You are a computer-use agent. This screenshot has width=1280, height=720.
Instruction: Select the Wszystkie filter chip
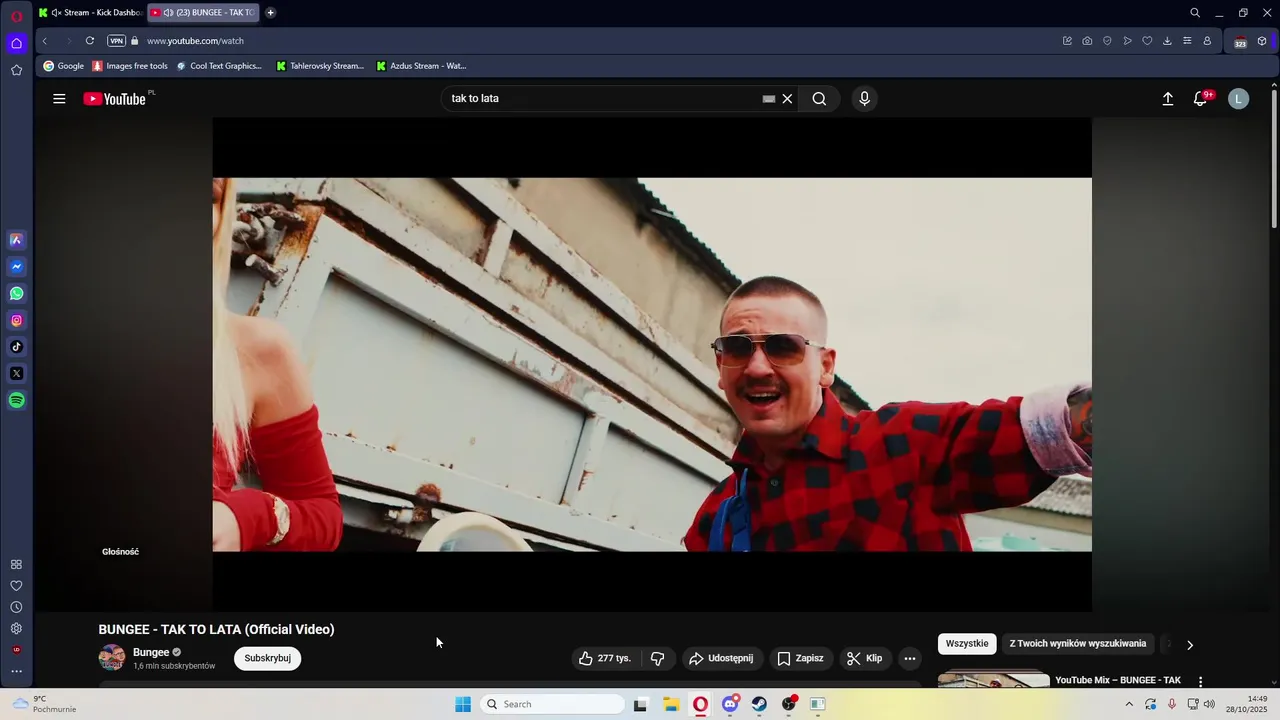click(x=967, y=644)
